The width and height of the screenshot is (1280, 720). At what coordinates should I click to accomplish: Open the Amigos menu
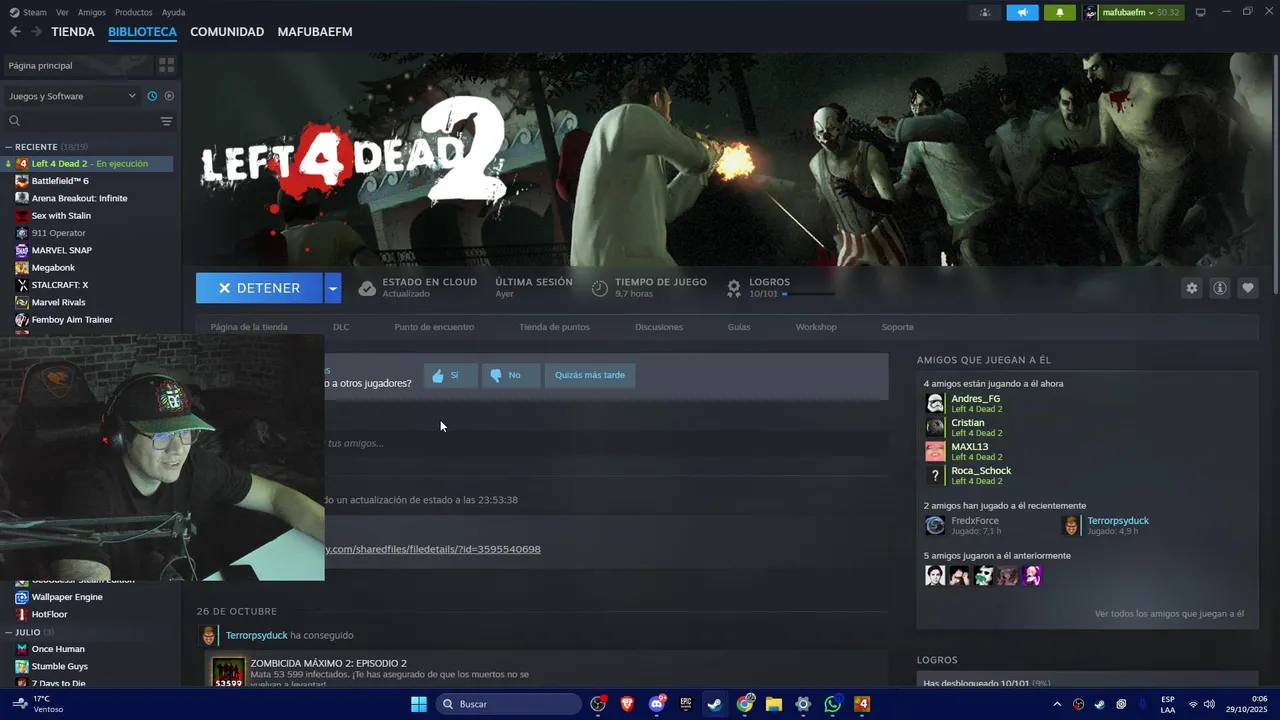[91, 12]
